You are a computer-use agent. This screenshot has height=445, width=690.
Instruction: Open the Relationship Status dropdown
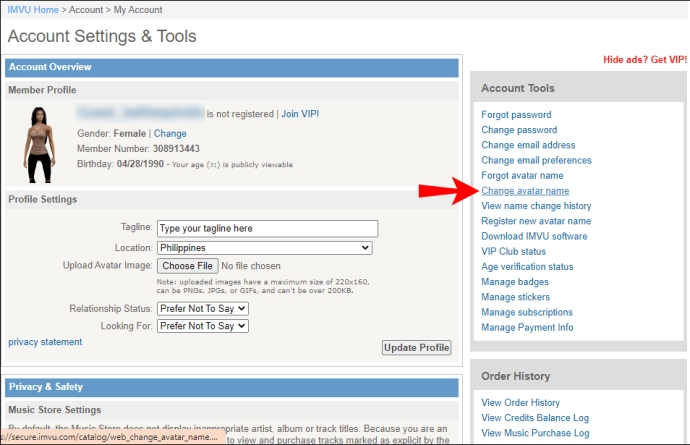tap(203, 309)
